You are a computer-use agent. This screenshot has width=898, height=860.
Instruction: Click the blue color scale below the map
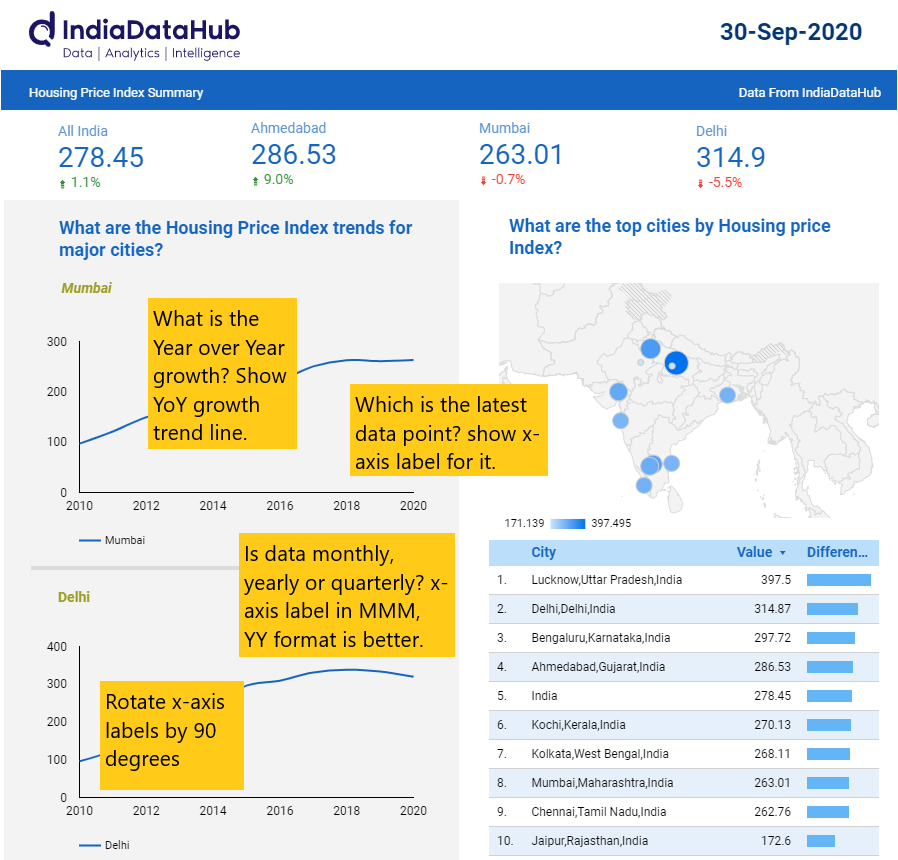coord(567,522)
